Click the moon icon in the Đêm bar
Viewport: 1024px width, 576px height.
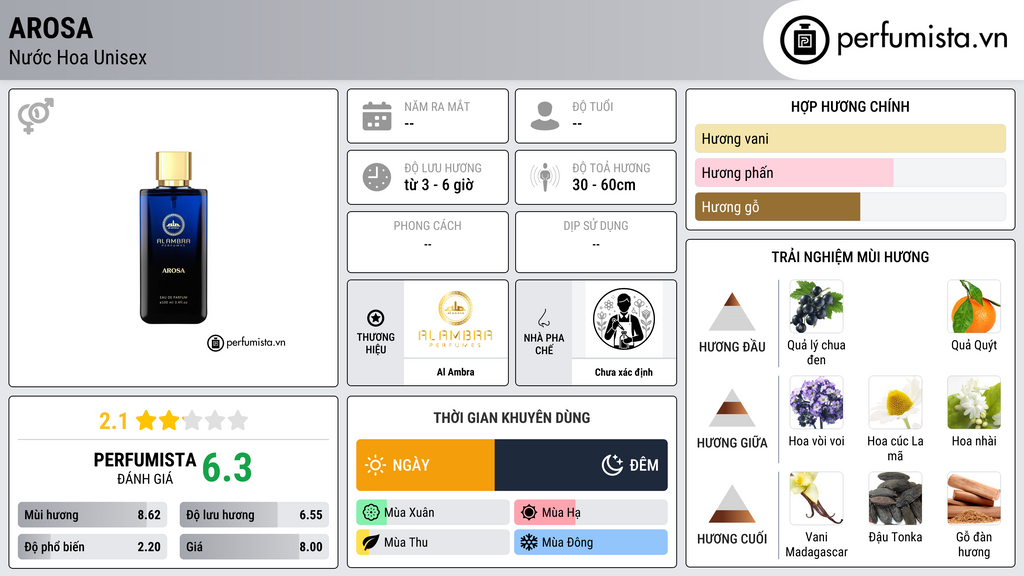[x=612, y=465]
